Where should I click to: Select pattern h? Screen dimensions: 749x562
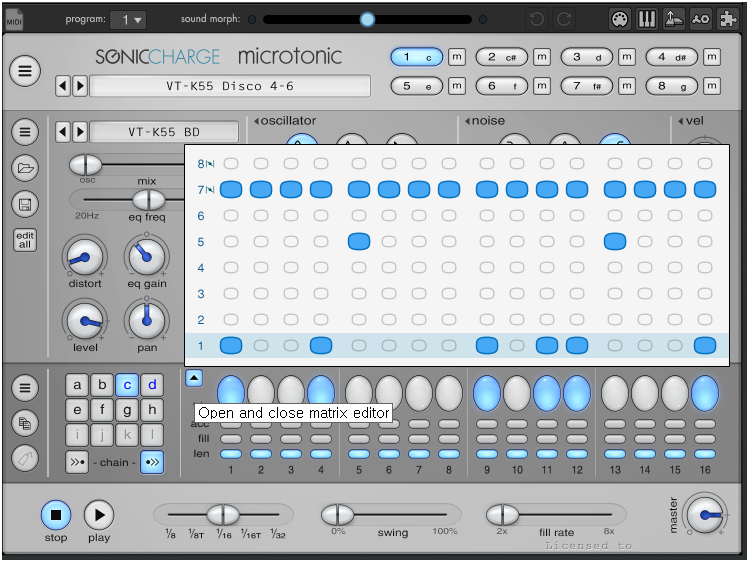[152, 410]
